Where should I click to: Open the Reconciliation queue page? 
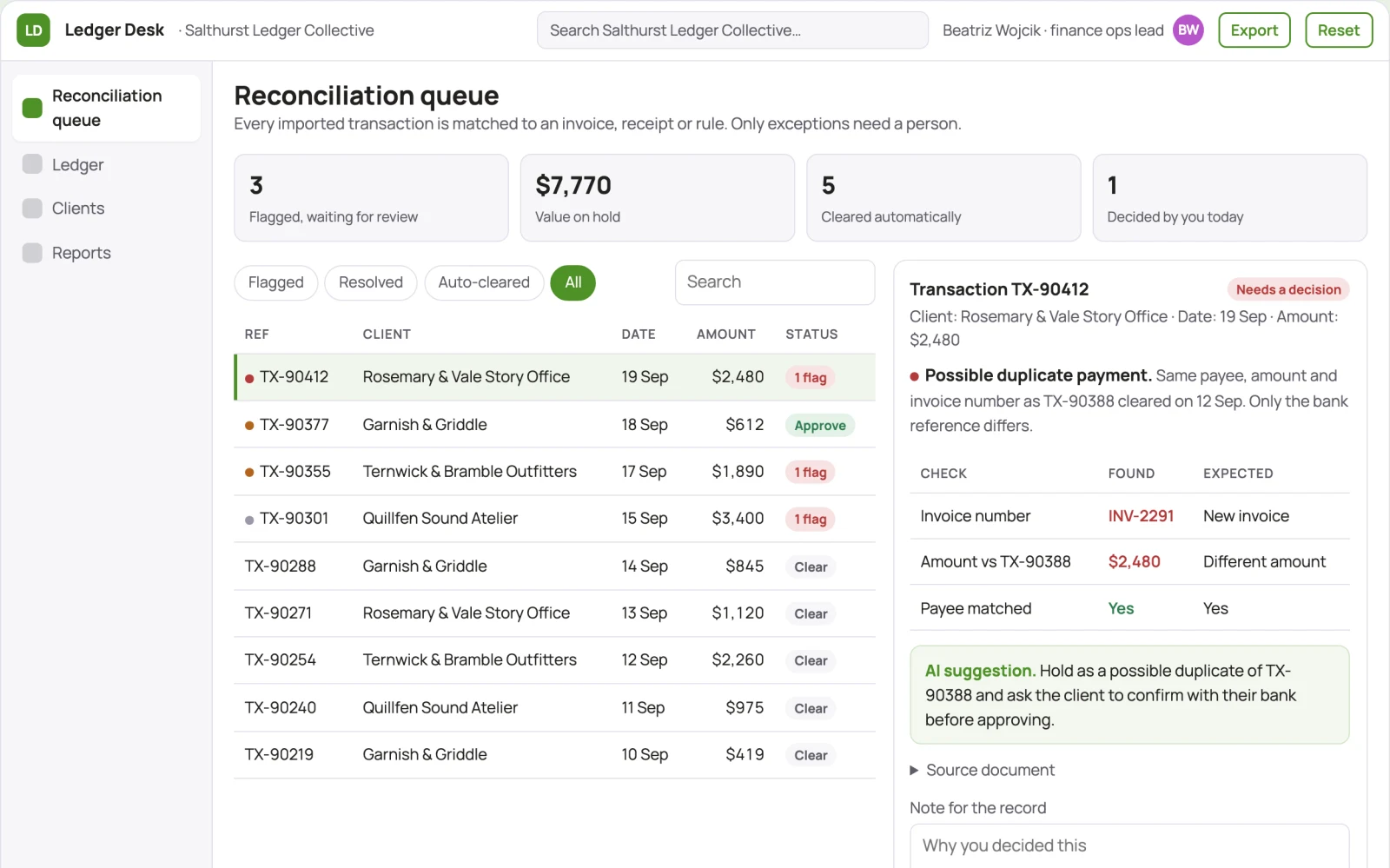click(107, 108)
